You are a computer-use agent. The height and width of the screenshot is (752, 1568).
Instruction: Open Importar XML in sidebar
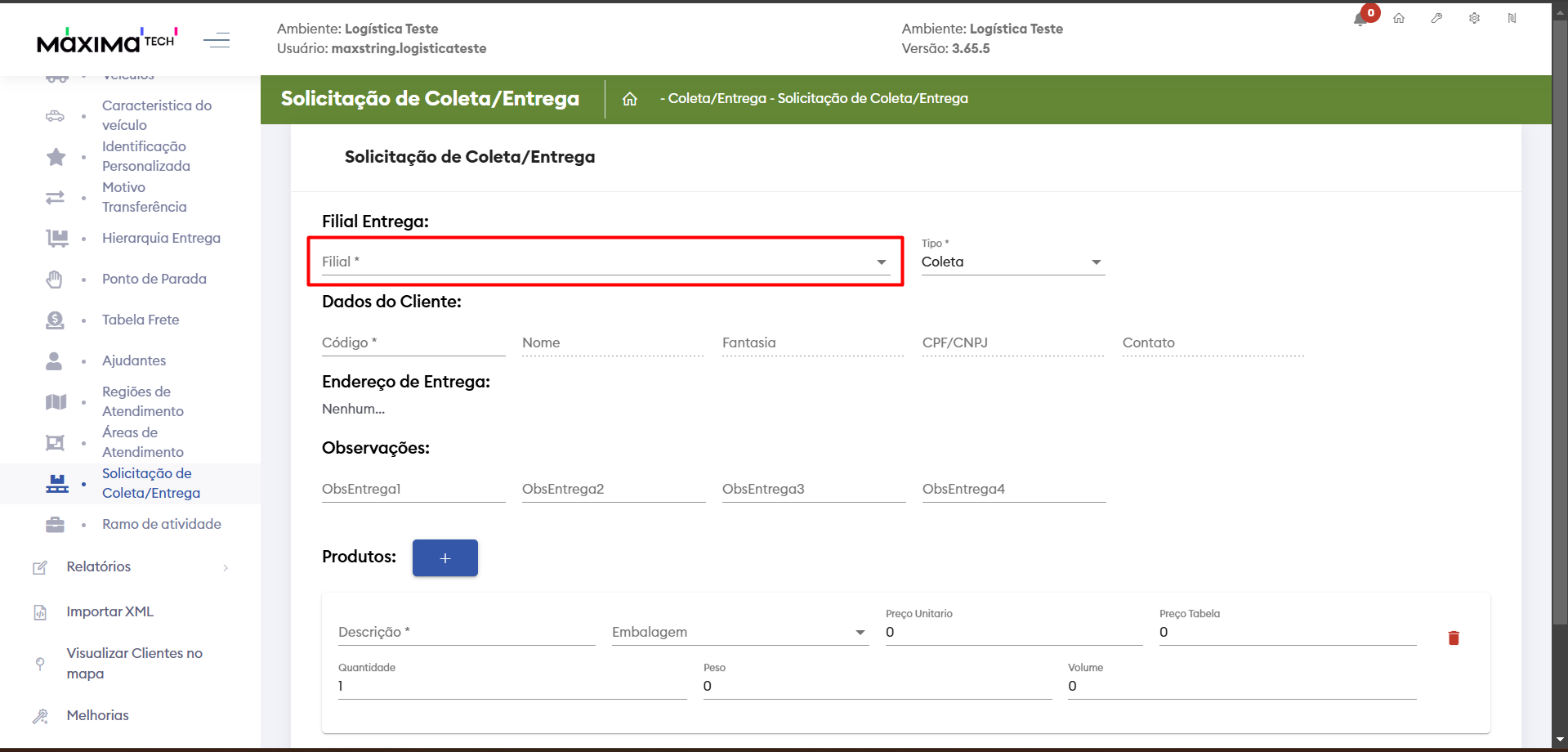point(109,612)
